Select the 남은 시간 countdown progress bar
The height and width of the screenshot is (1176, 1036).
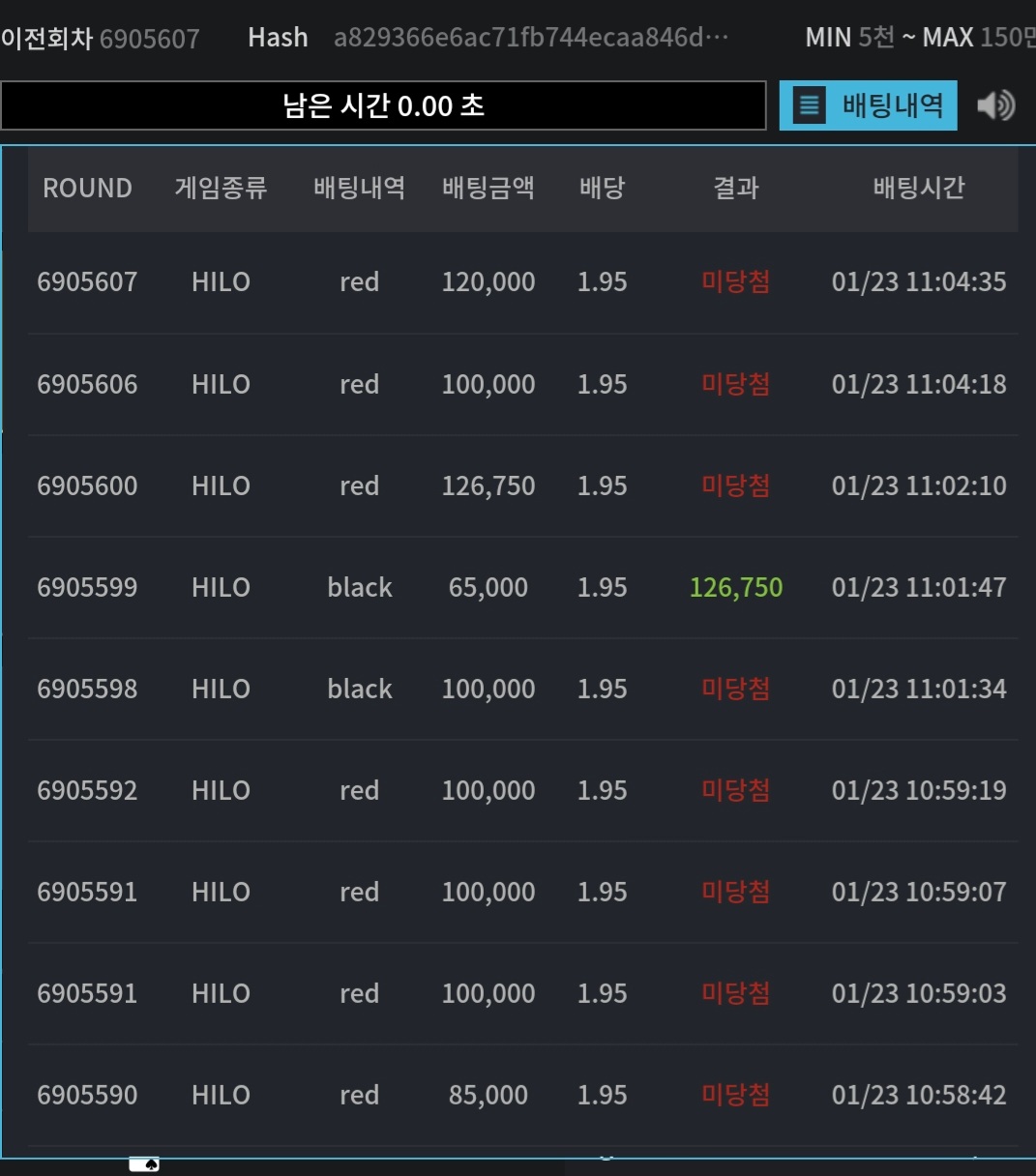tap(383, 105)
